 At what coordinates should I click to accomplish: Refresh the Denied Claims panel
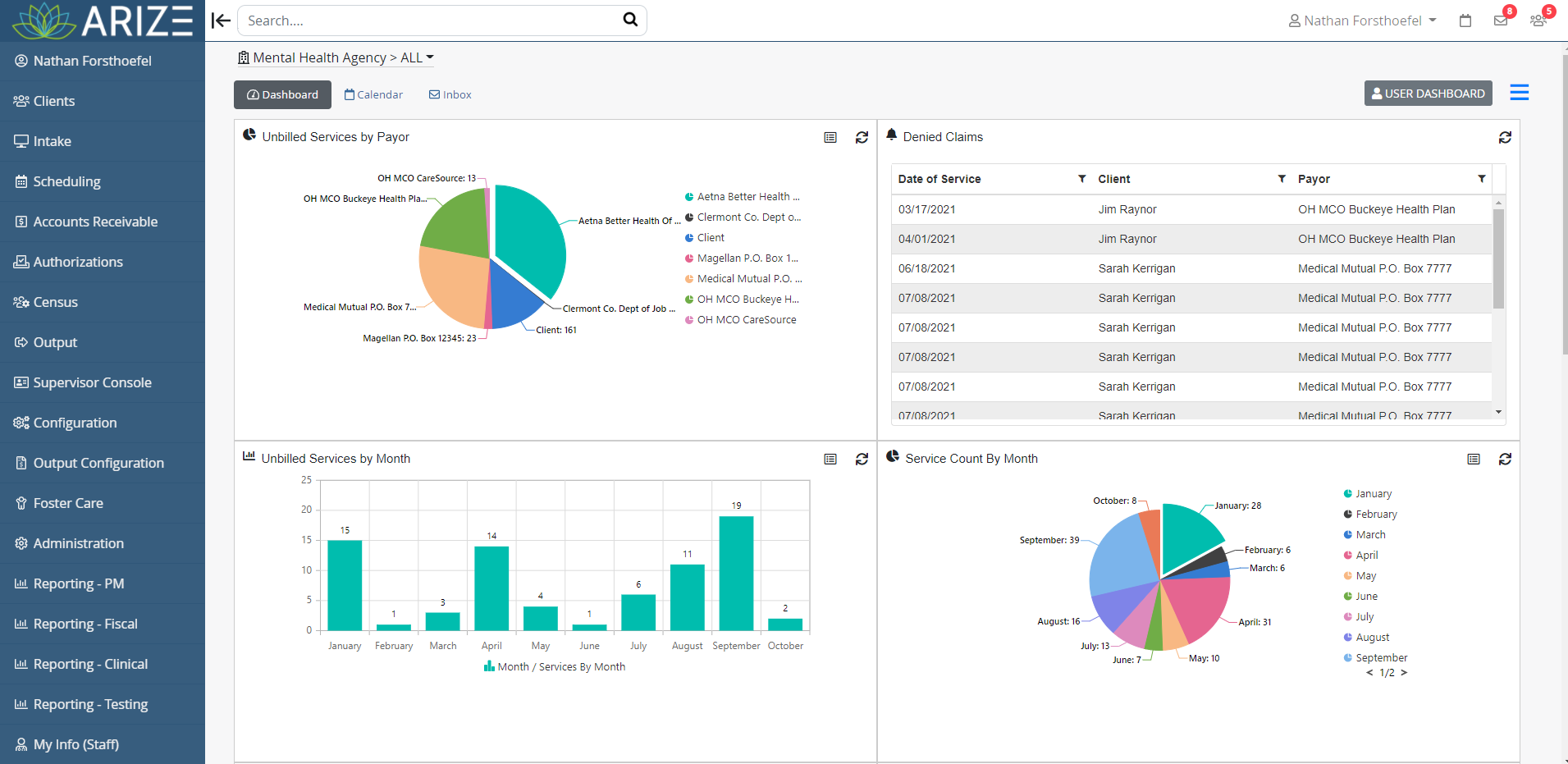click(x=1505, y=137)
